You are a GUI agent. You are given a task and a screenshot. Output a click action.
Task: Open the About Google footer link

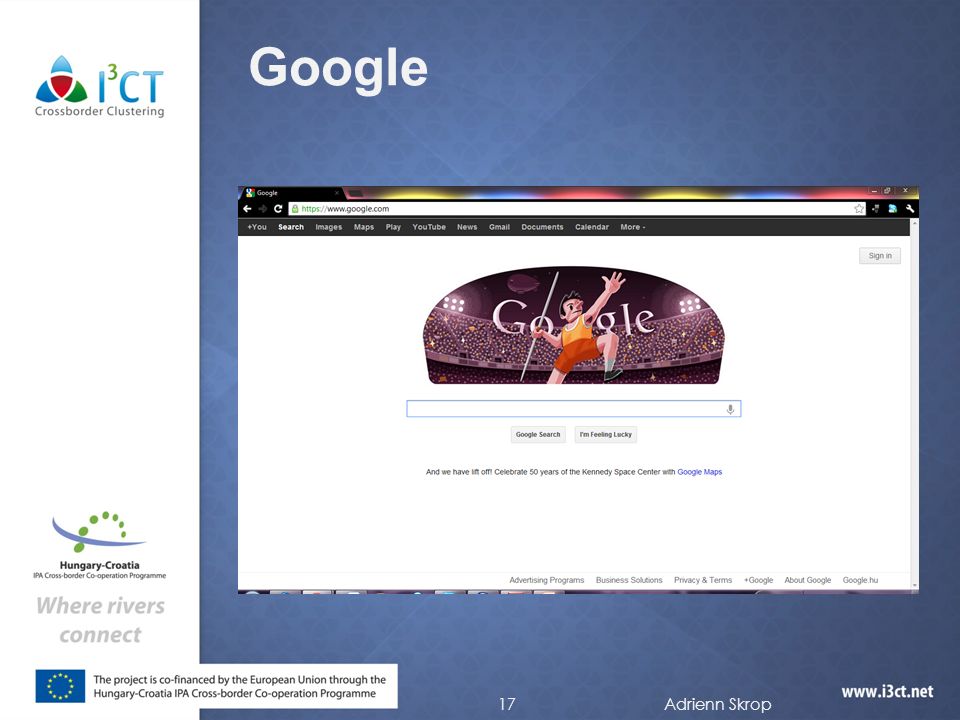tap(808, 580)
